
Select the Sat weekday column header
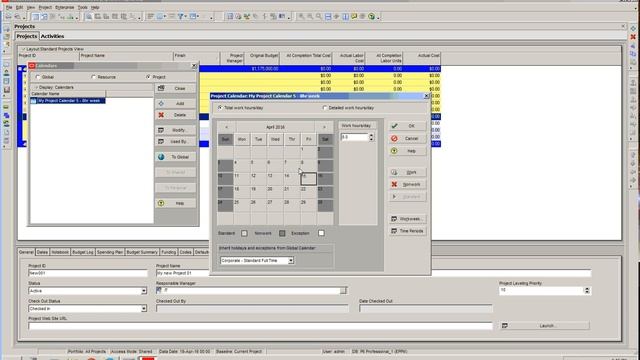point(325,140)
